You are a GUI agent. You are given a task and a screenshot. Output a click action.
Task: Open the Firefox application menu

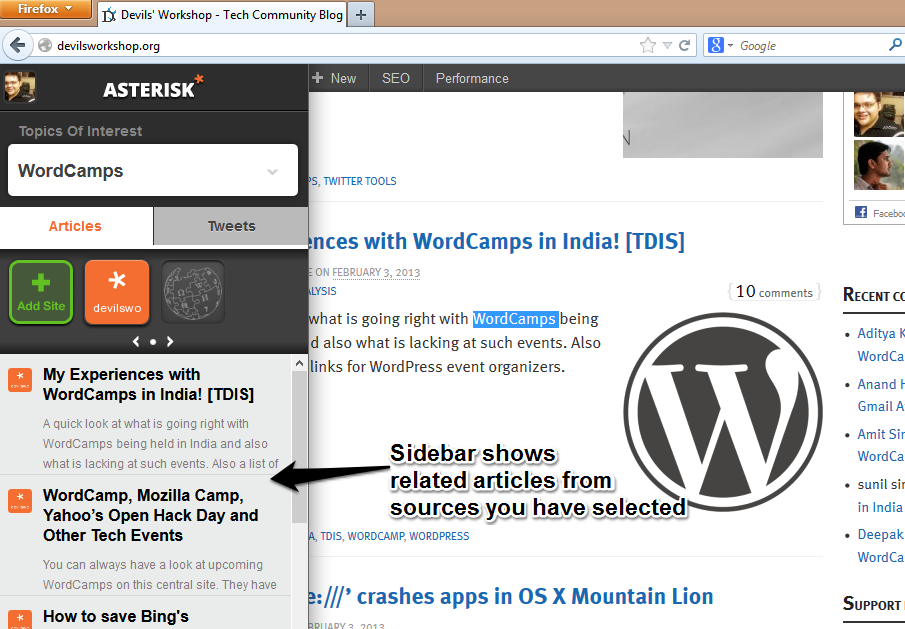pyautogui.click(x=45, y=9)
